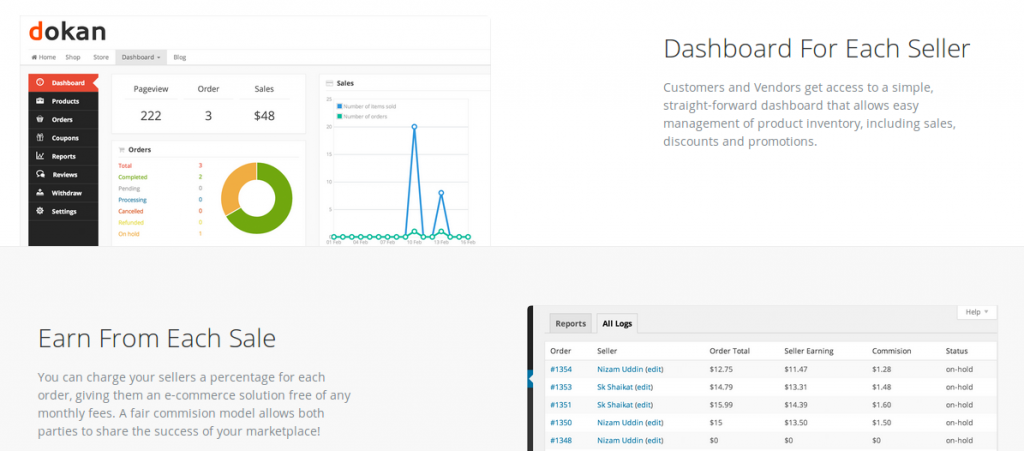Image resolution: width=1024 pixels, height=451 pixels.
Task: Open the Reports chart icon
Action: (x=40, y=156)
